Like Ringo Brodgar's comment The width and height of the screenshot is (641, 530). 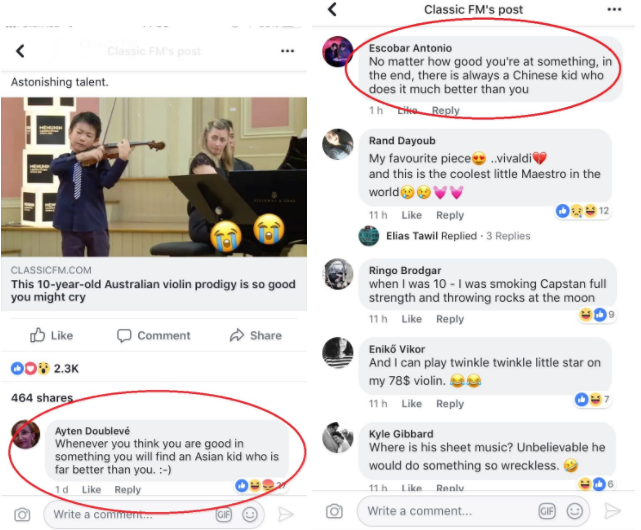pyautogui.click(x=411, y=319)
